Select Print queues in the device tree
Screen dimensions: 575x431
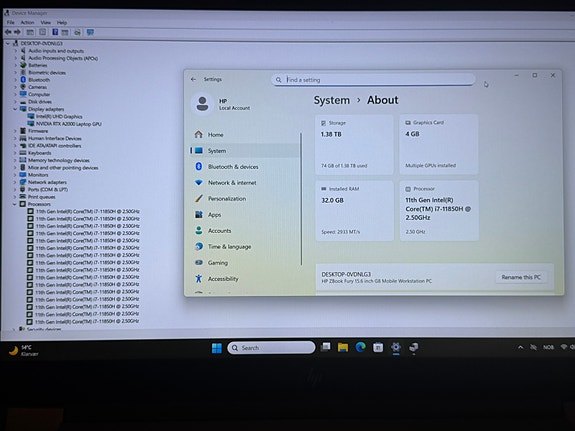pyautogui.click(x=41, y=197)
